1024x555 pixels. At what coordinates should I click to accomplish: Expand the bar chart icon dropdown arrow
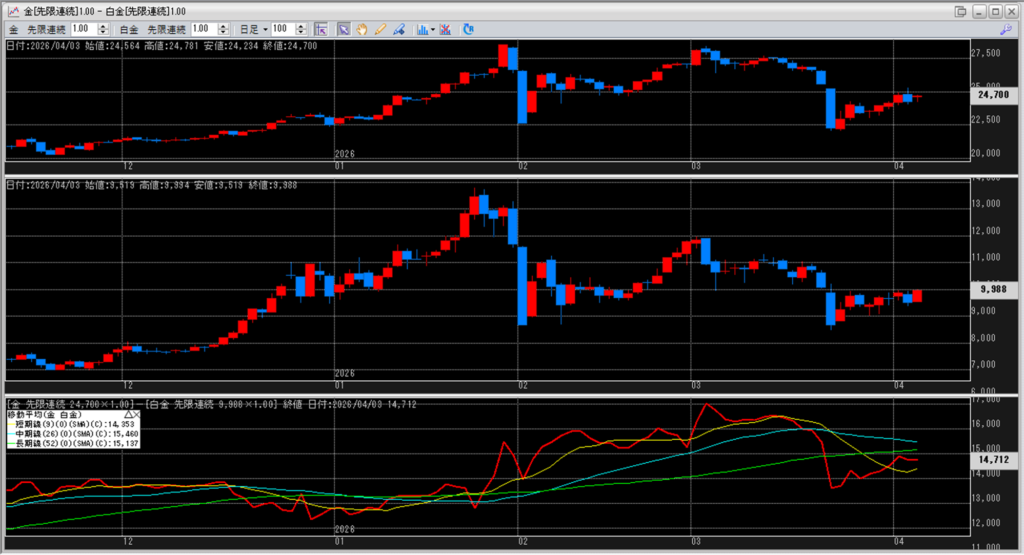click(x=433, y=29)
